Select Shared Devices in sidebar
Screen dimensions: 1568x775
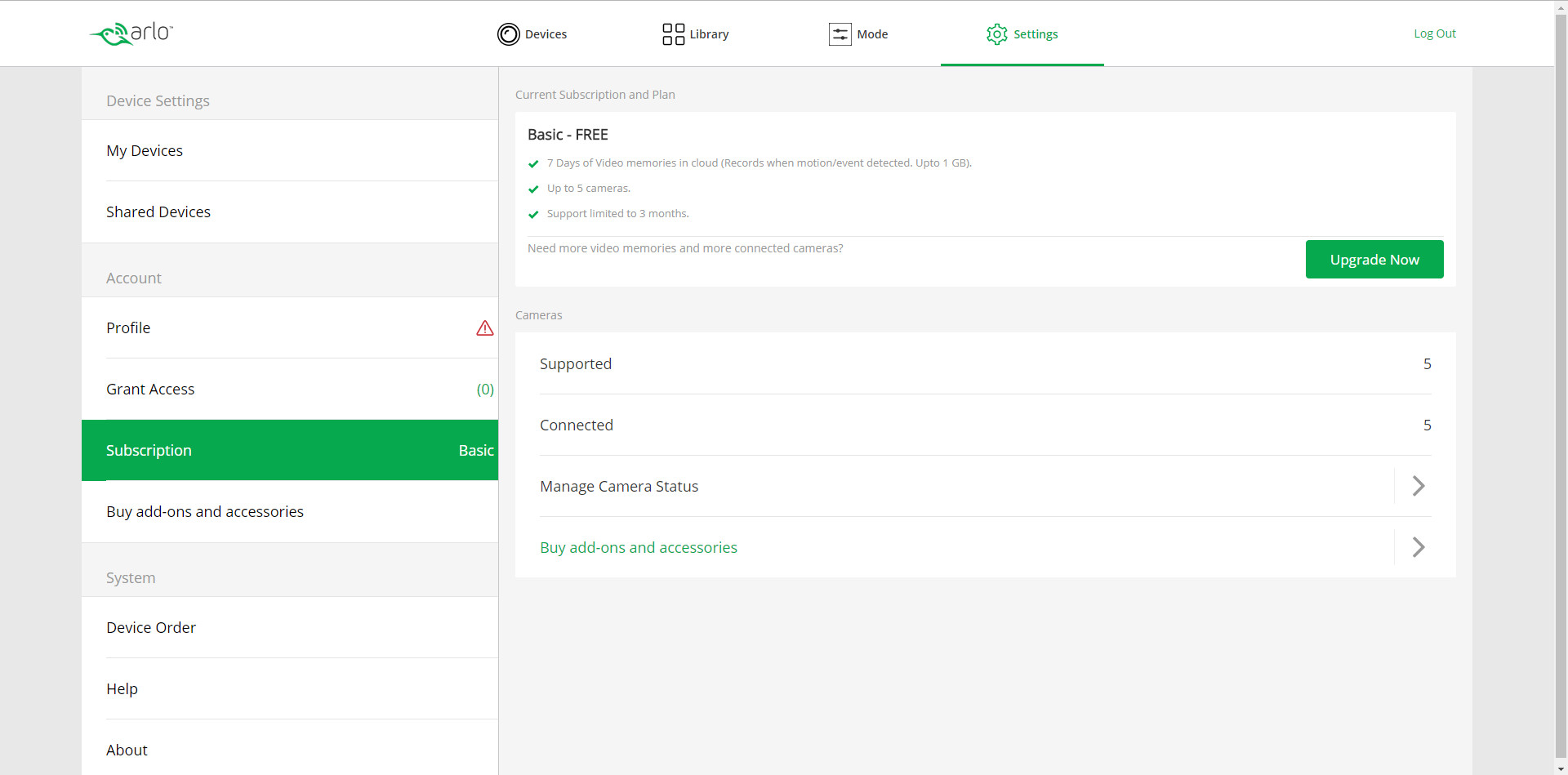tap(158, 212)
